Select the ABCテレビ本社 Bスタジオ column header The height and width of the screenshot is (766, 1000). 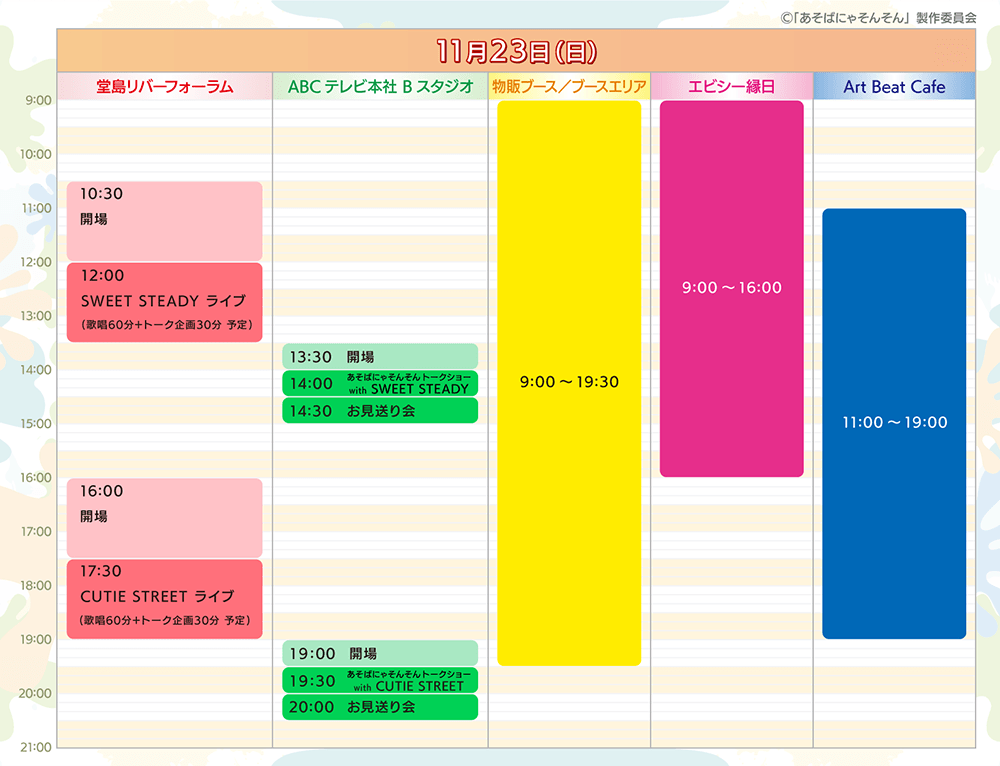coord(380,87)
